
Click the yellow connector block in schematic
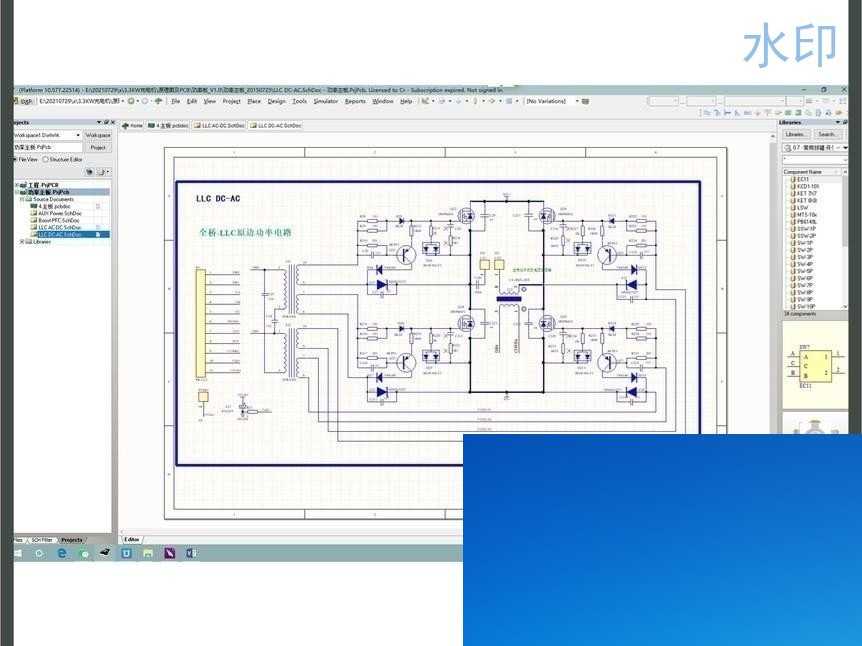(201, 323)
